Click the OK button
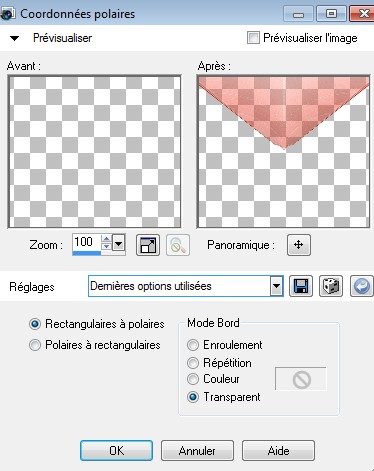The height and width of the screenshot is (471, 374). (116, 451)
